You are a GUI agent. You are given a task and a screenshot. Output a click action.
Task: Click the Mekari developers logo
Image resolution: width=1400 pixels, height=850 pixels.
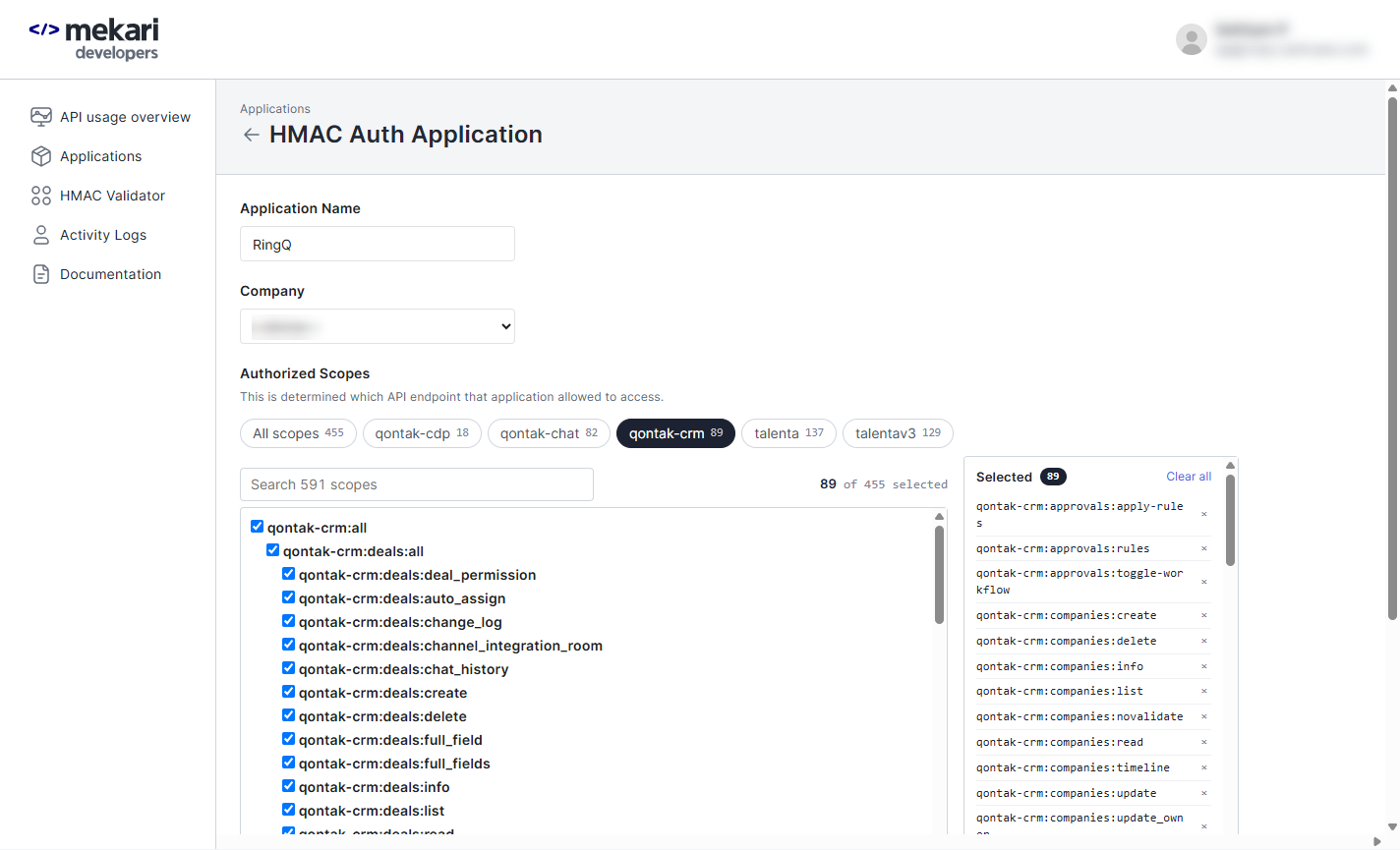coord(93,39)
